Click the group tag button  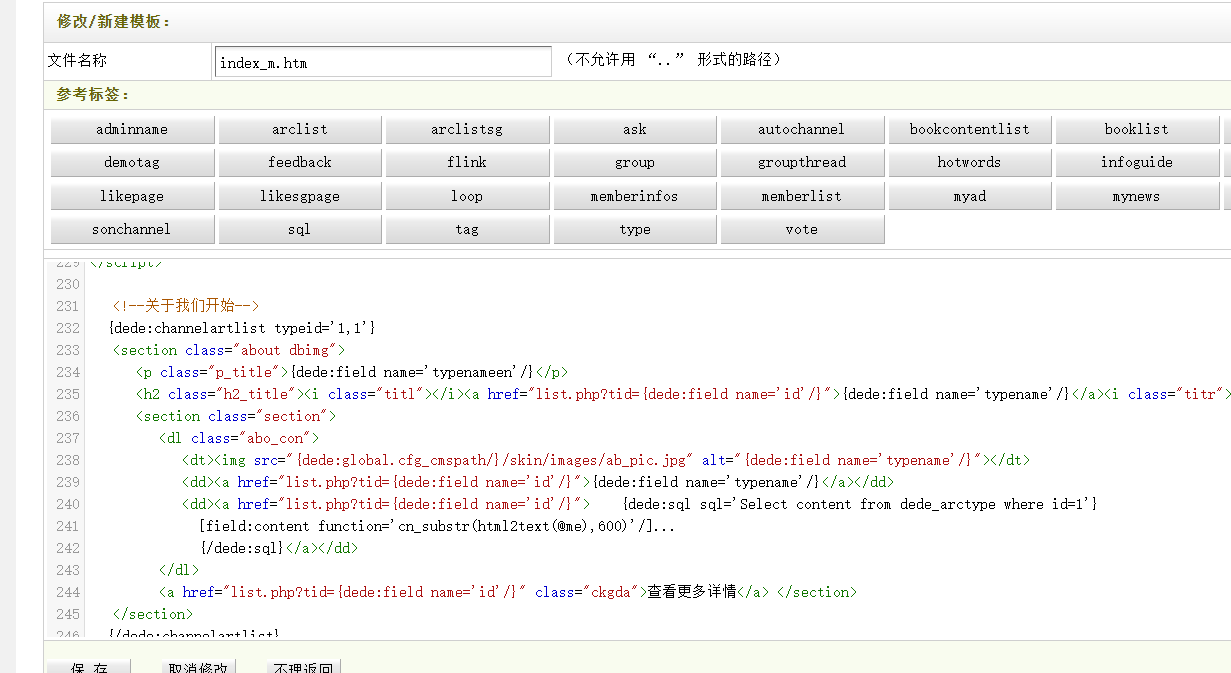tap(635, 162)
